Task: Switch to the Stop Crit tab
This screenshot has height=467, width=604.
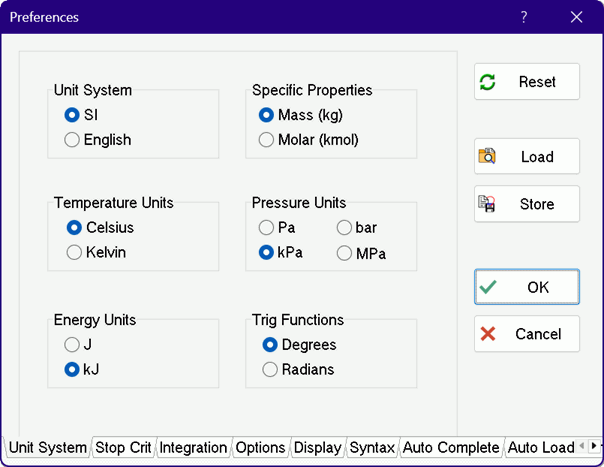Action: (123, 448)
